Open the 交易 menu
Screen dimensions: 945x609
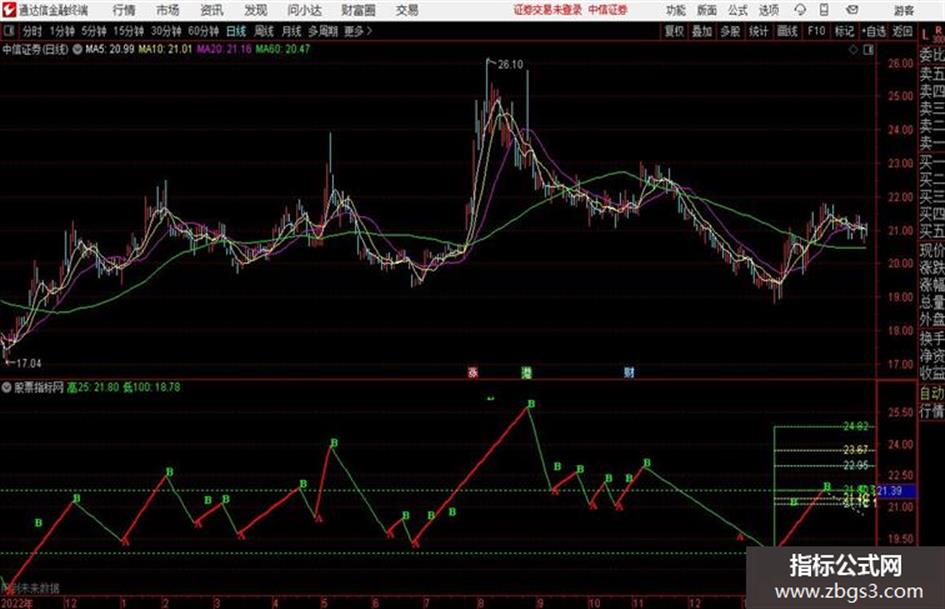407,10
